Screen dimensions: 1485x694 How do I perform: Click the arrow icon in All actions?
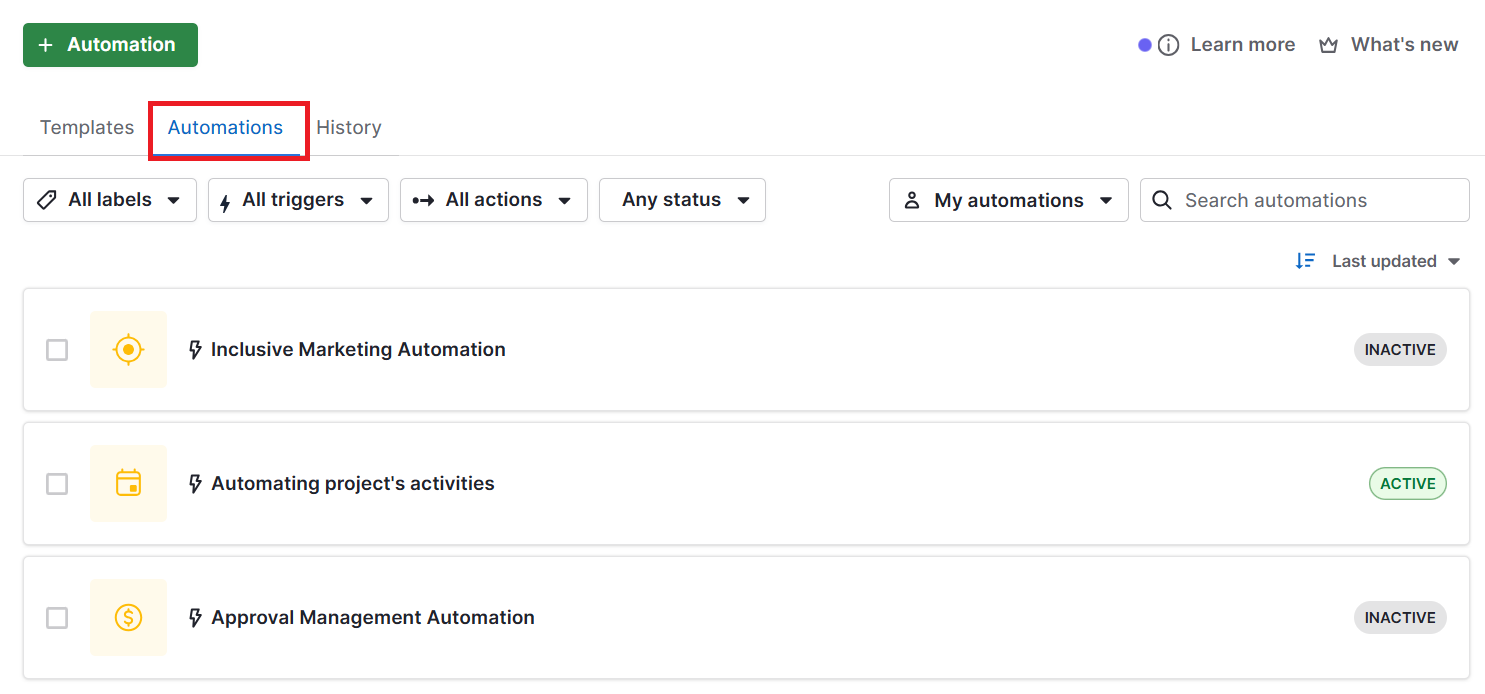point(423,200)
